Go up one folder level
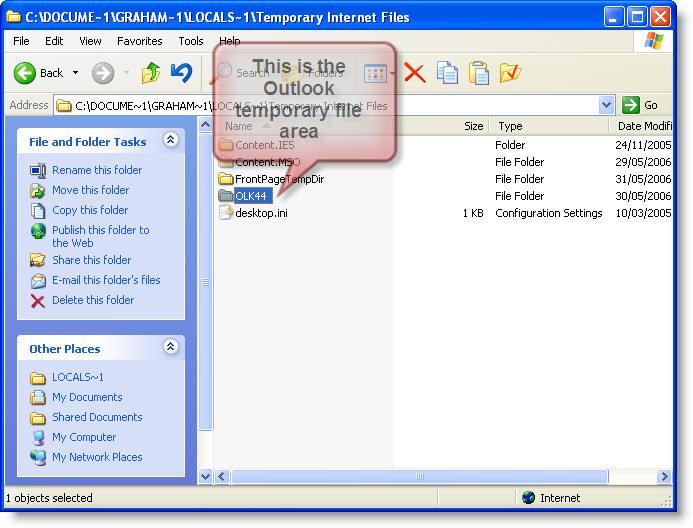Viewport: 693px width, 528px height. point(151,73)
